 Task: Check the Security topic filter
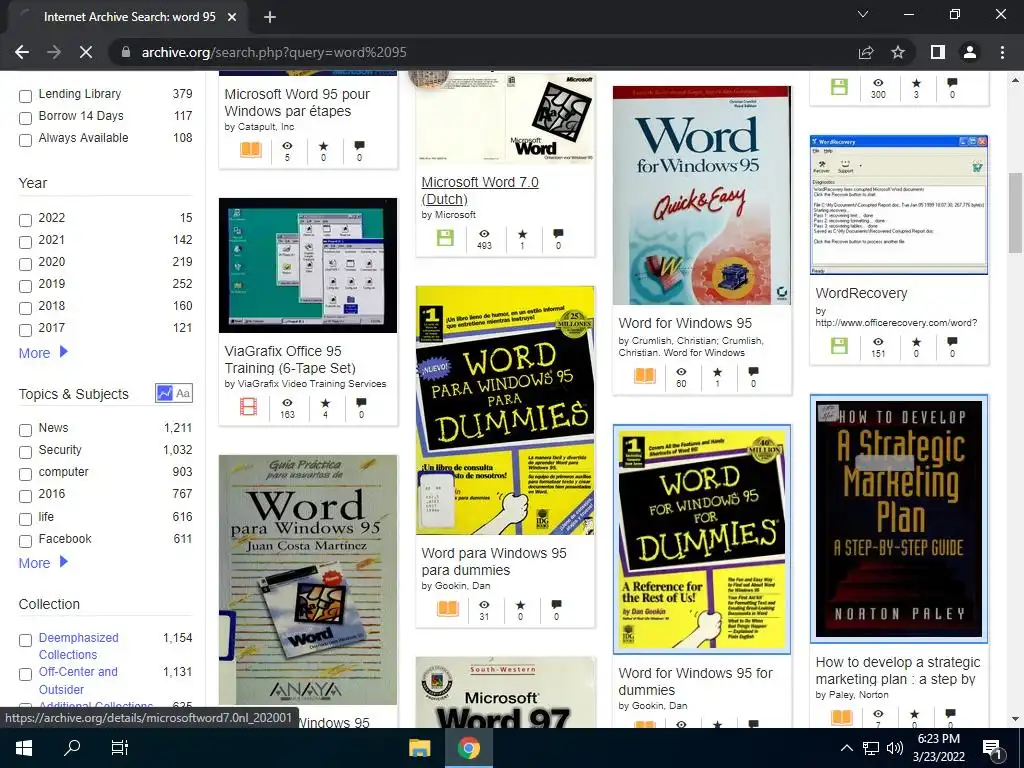25,453
